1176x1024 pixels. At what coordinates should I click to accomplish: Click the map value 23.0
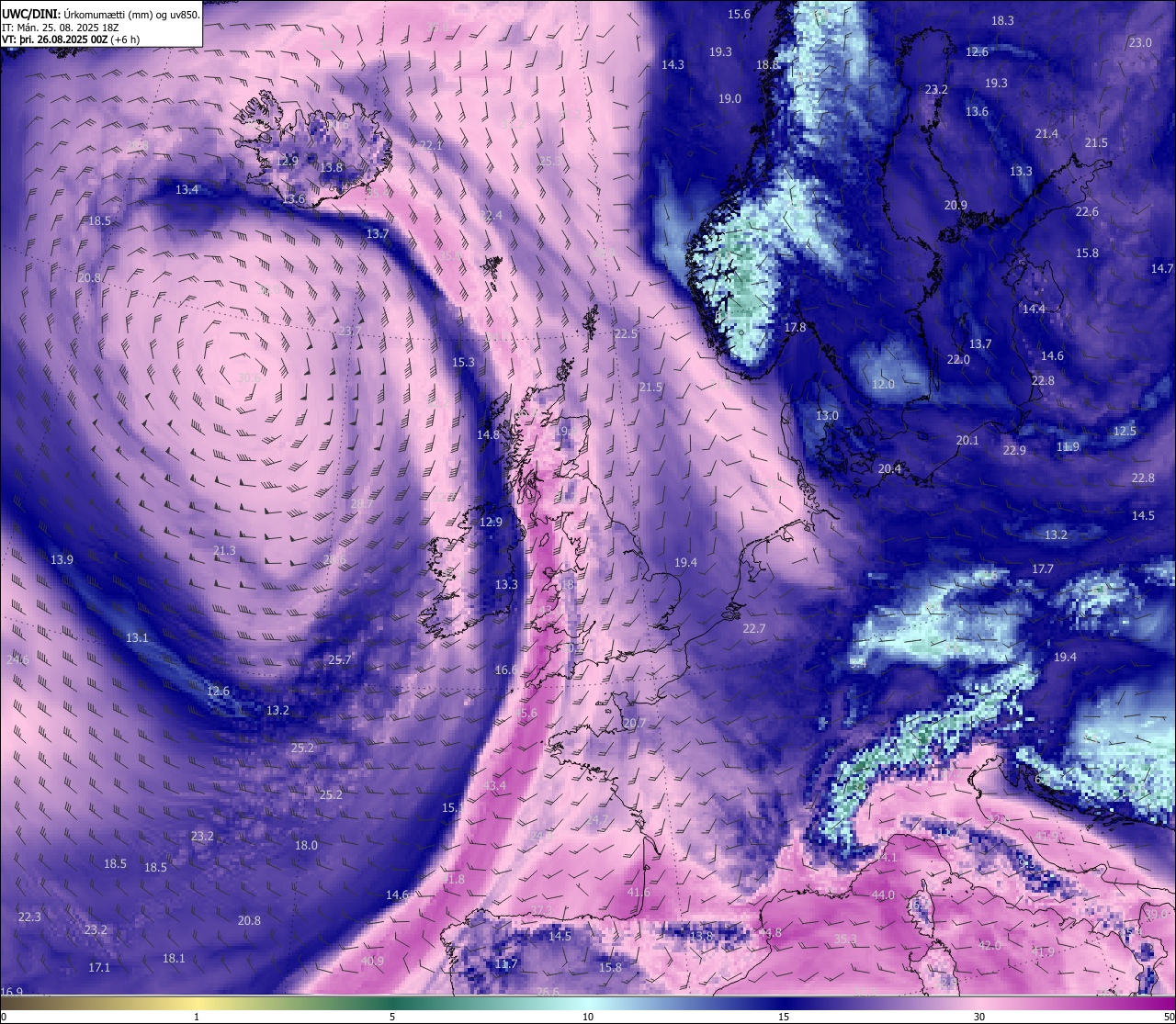tap(1140, 42)
